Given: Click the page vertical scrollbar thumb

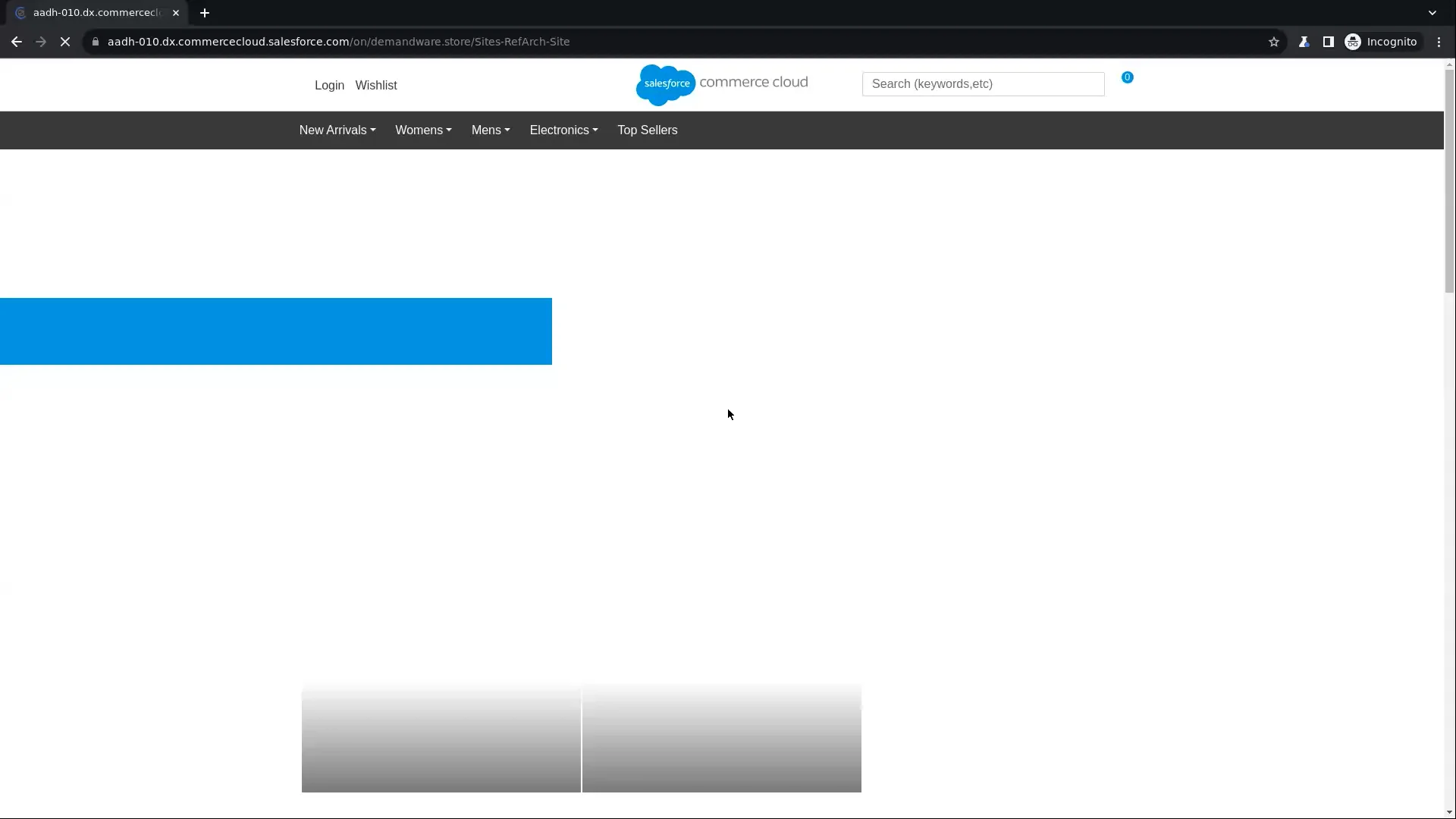Looking at the screenshot, I should (x=1449, y=182).
